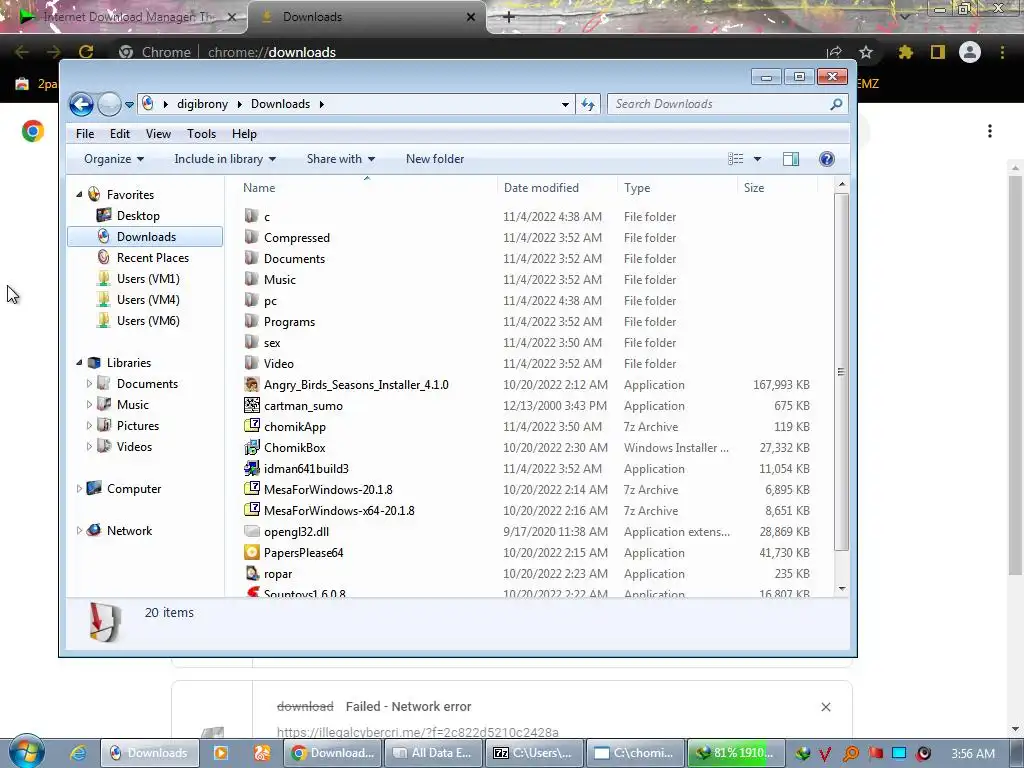Click the search magnifier icon in Explorer
The image size is (1024, 768).
[x=836, y=104]
